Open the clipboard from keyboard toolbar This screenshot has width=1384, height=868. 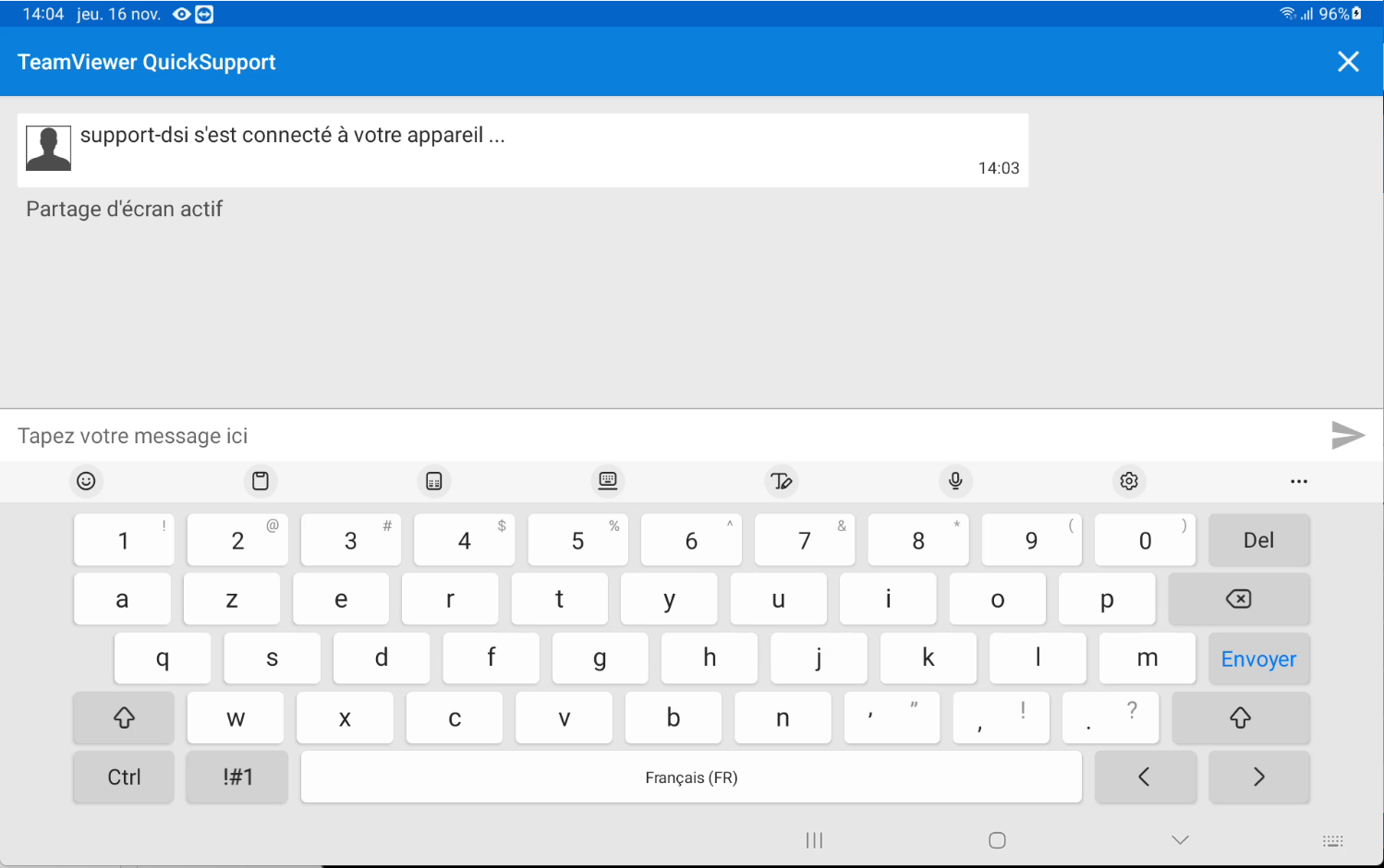tap(261, 481)
